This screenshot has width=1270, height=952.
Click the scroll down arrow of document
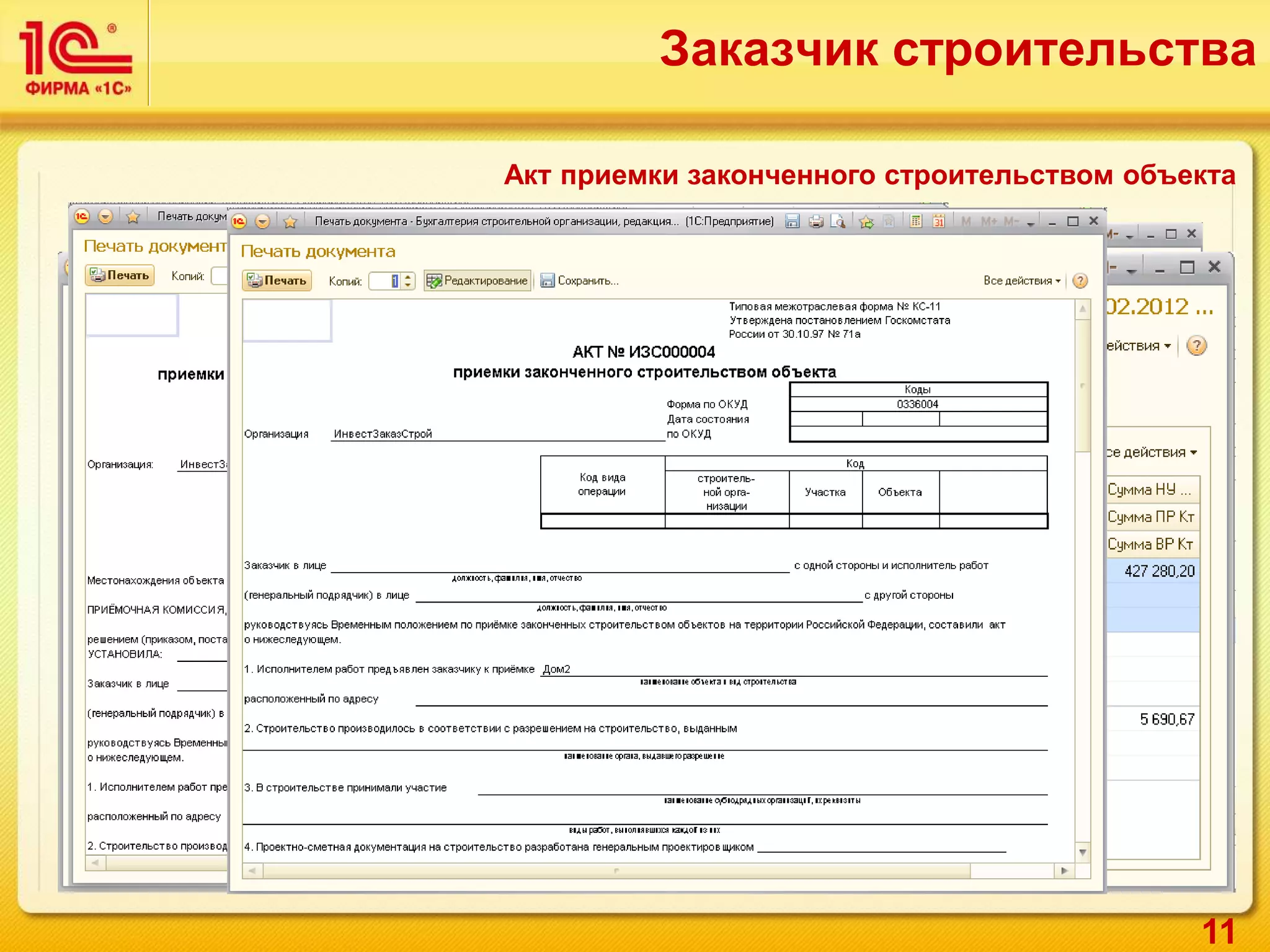point(1083,852)
